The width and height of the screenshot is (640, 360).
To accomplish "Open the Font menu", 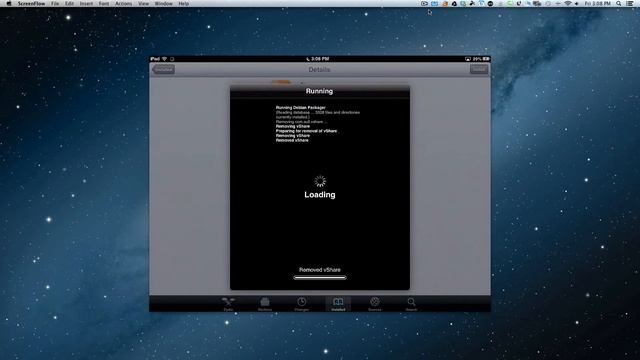I will (x=104, y=3).
